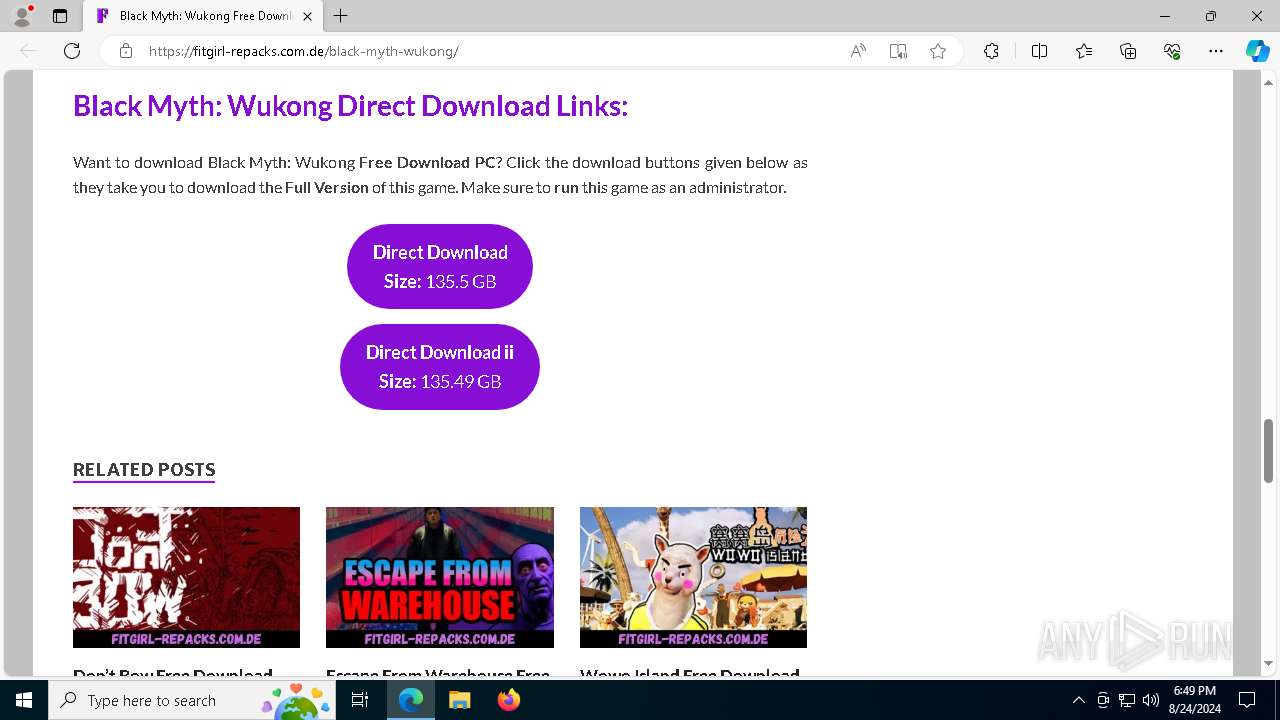Open the Copilot sidebar icon
This screenshot has height=720, width=1280.
pos(1257,51)
